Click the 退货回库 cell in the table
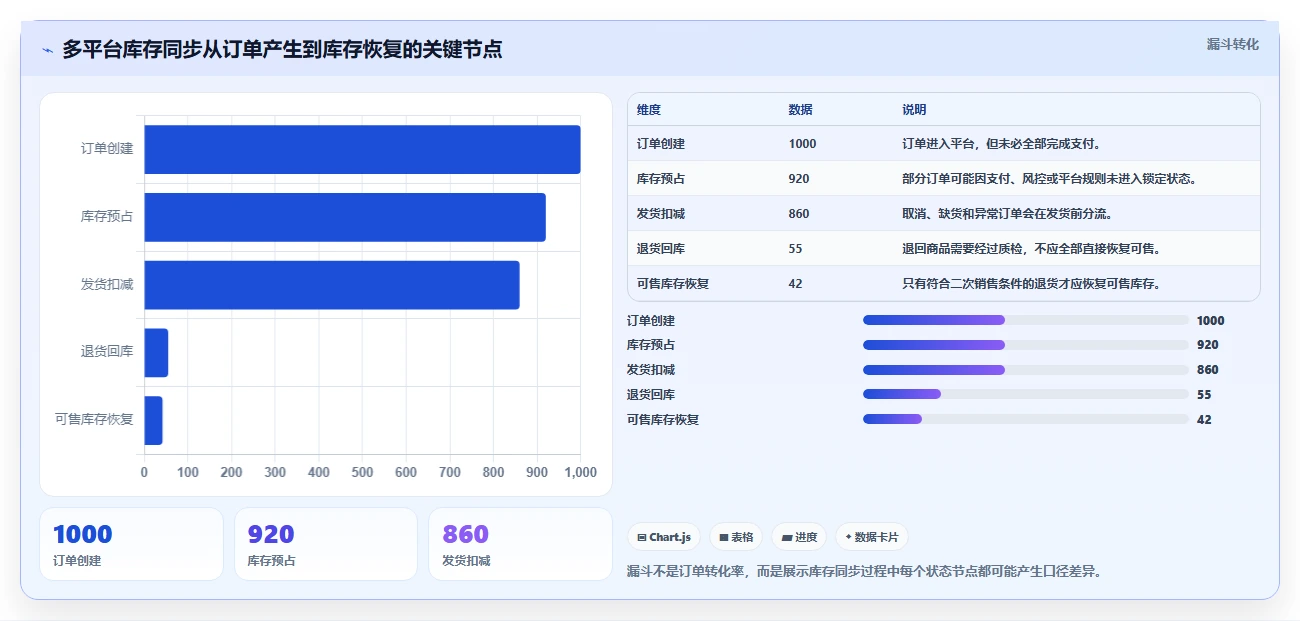The width and height of the screenshot is (1300, 621). click(661, 249)
